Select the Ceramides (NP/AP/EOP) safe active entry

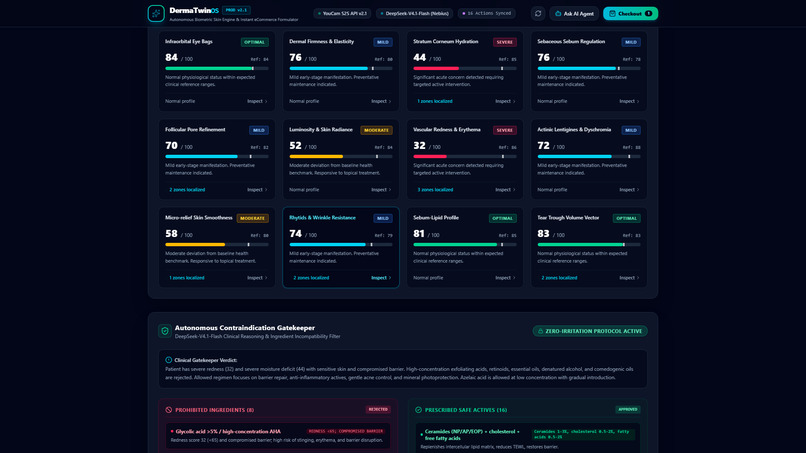pos(528,438)
